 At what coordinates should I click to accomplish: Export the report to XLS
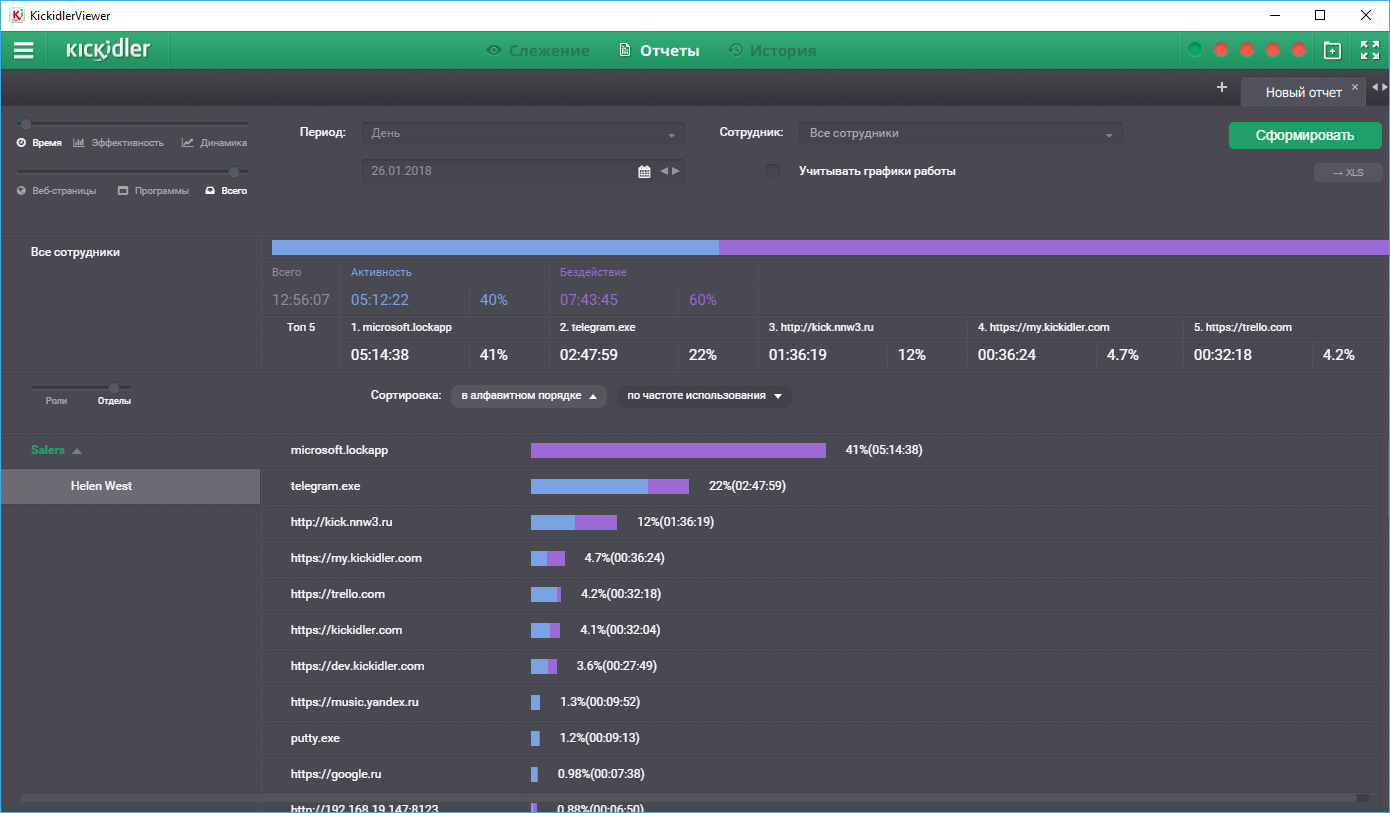coord(1348,173)
